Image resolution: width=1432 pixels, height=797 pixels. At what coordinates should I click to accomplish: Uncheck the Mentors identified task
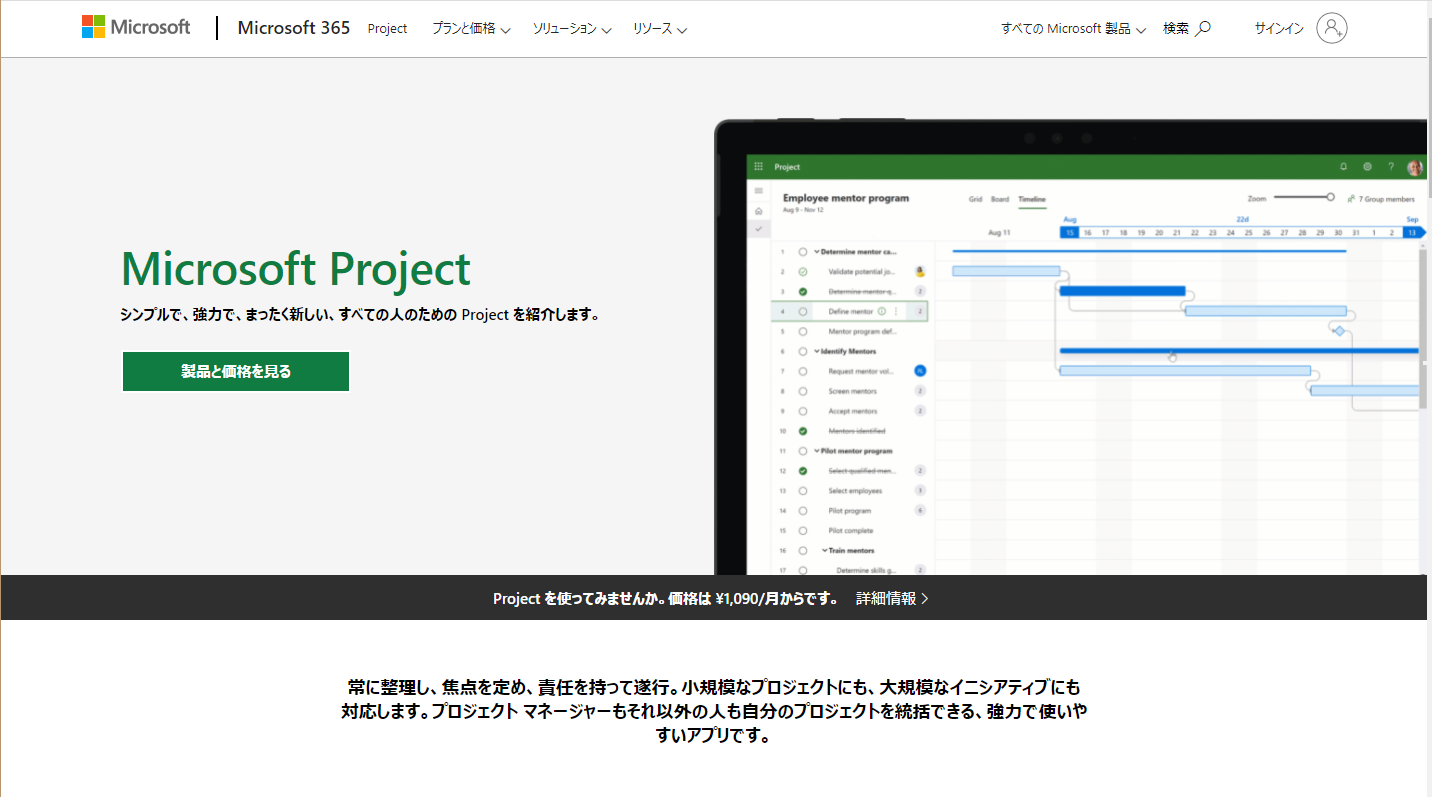803,431
